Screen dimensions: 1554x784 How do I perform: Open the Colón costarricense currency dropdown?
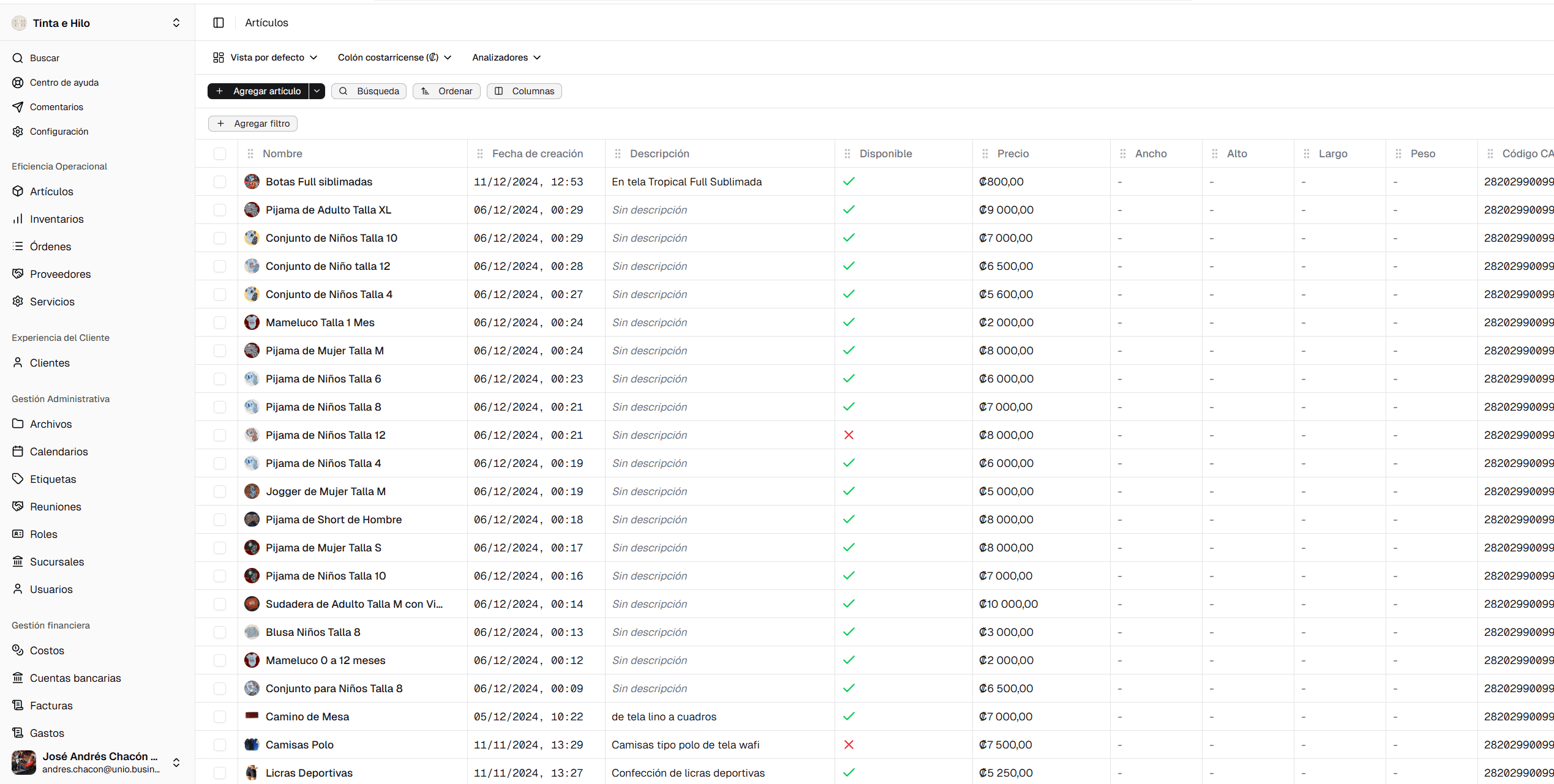coord(394,57)
